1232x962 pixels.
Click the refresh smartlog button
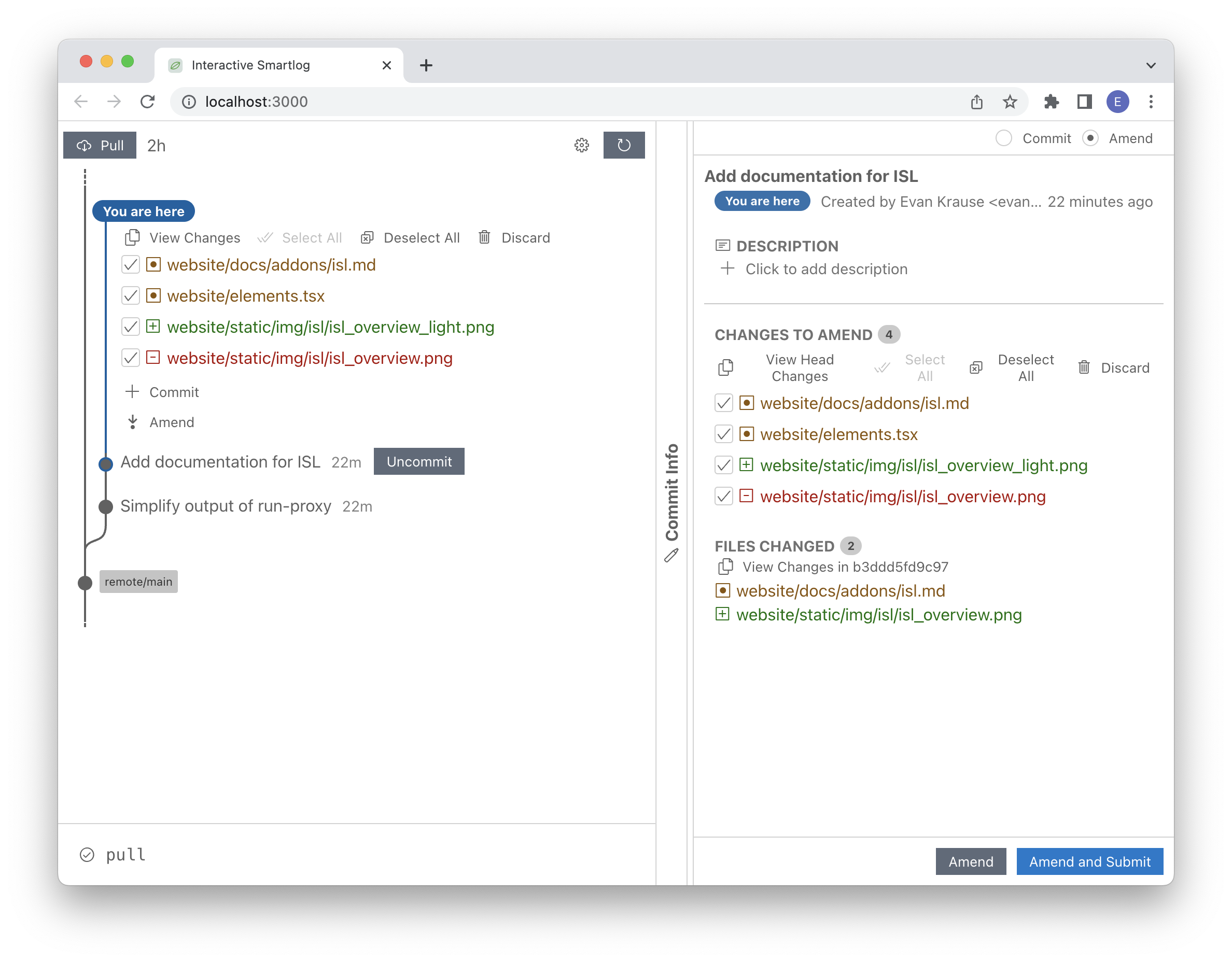[623, 146]
